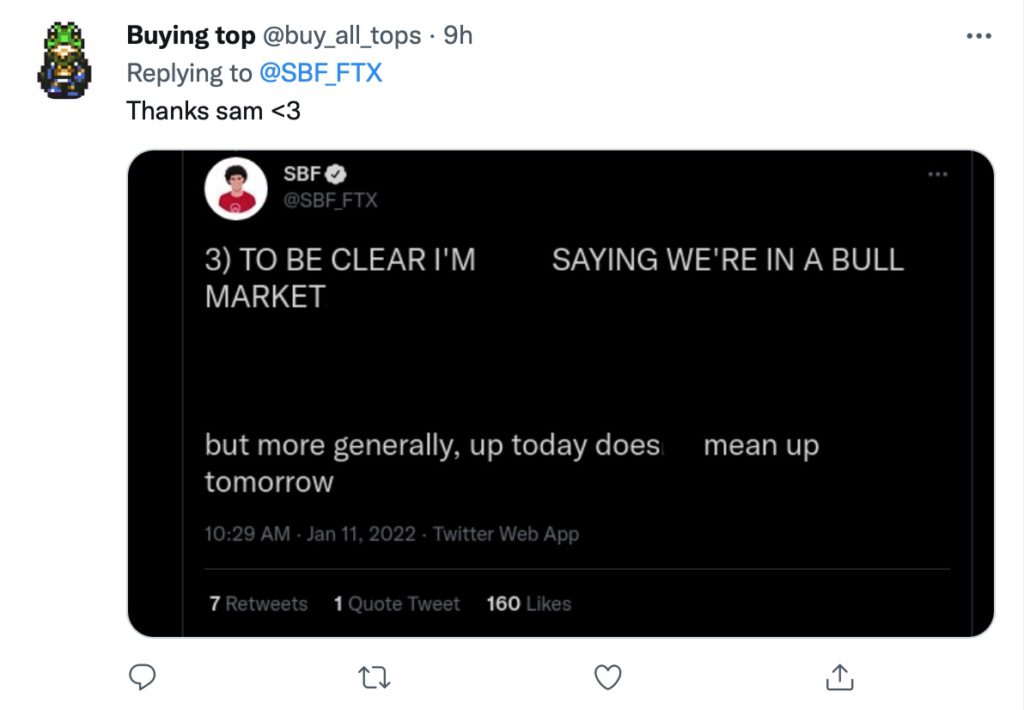Click the reply speech bubble icon
This screenshot has height=710, width=1024.
click(142, 677)
